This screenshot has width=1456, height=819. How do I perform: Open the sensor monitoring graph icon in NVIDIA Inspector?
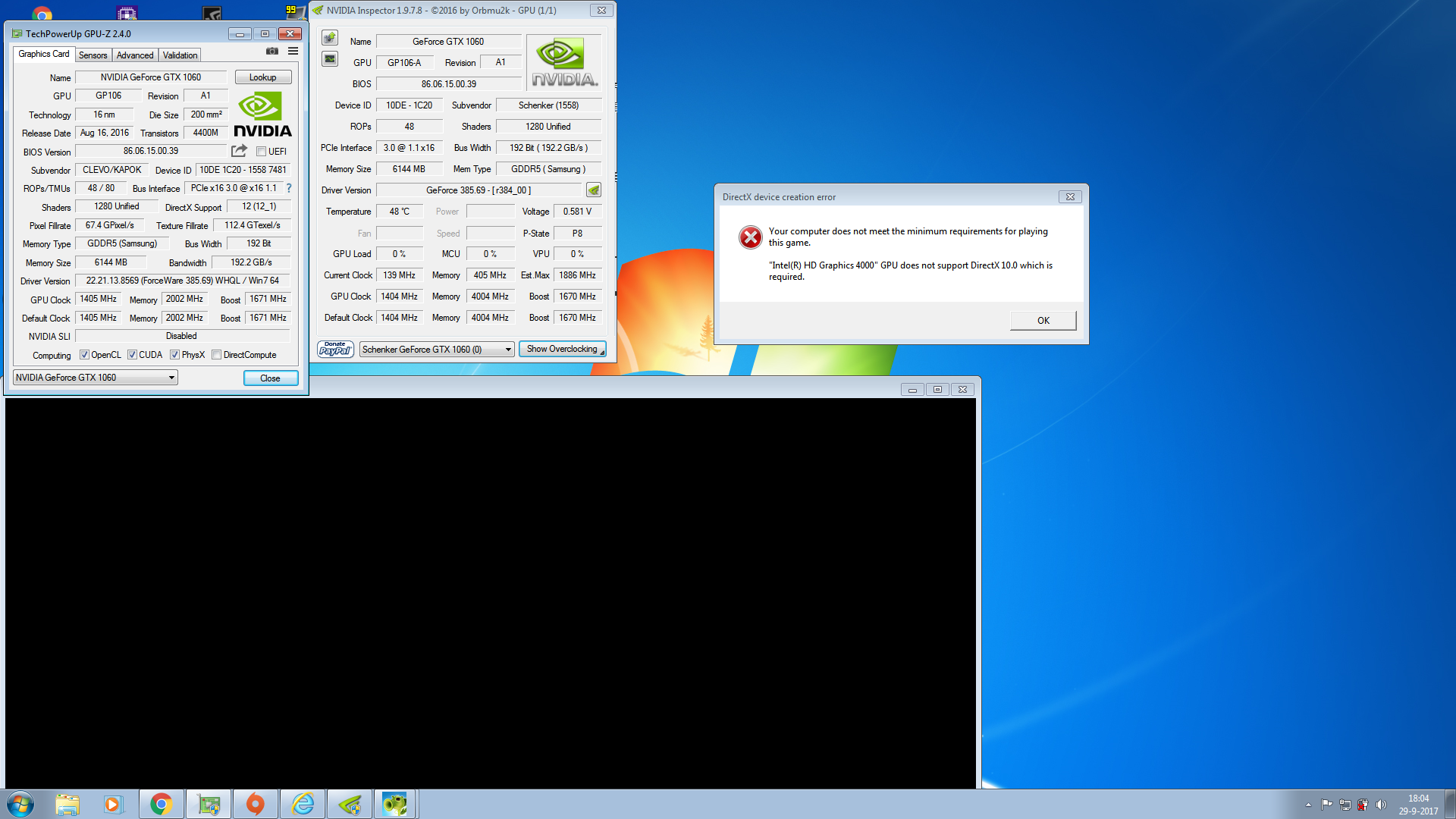[x=330, y=58]
